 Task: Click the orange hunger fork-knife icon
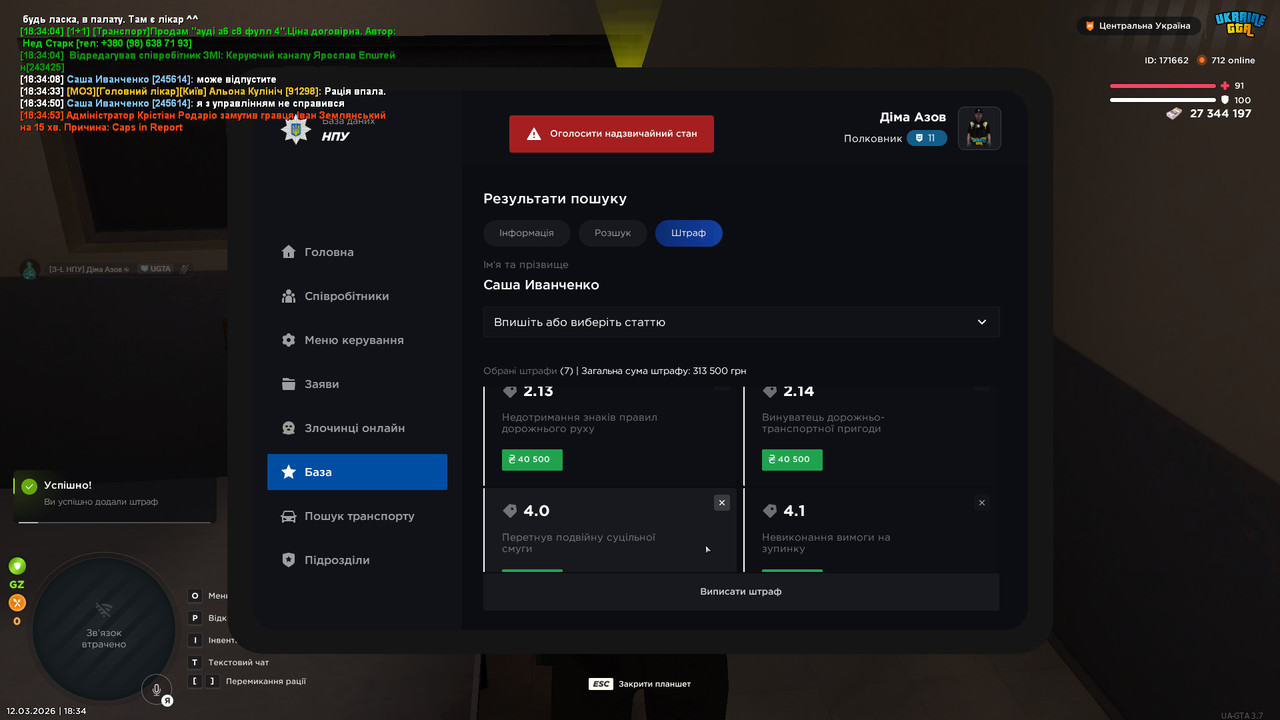pyautogui.click(x=17, y=603)
